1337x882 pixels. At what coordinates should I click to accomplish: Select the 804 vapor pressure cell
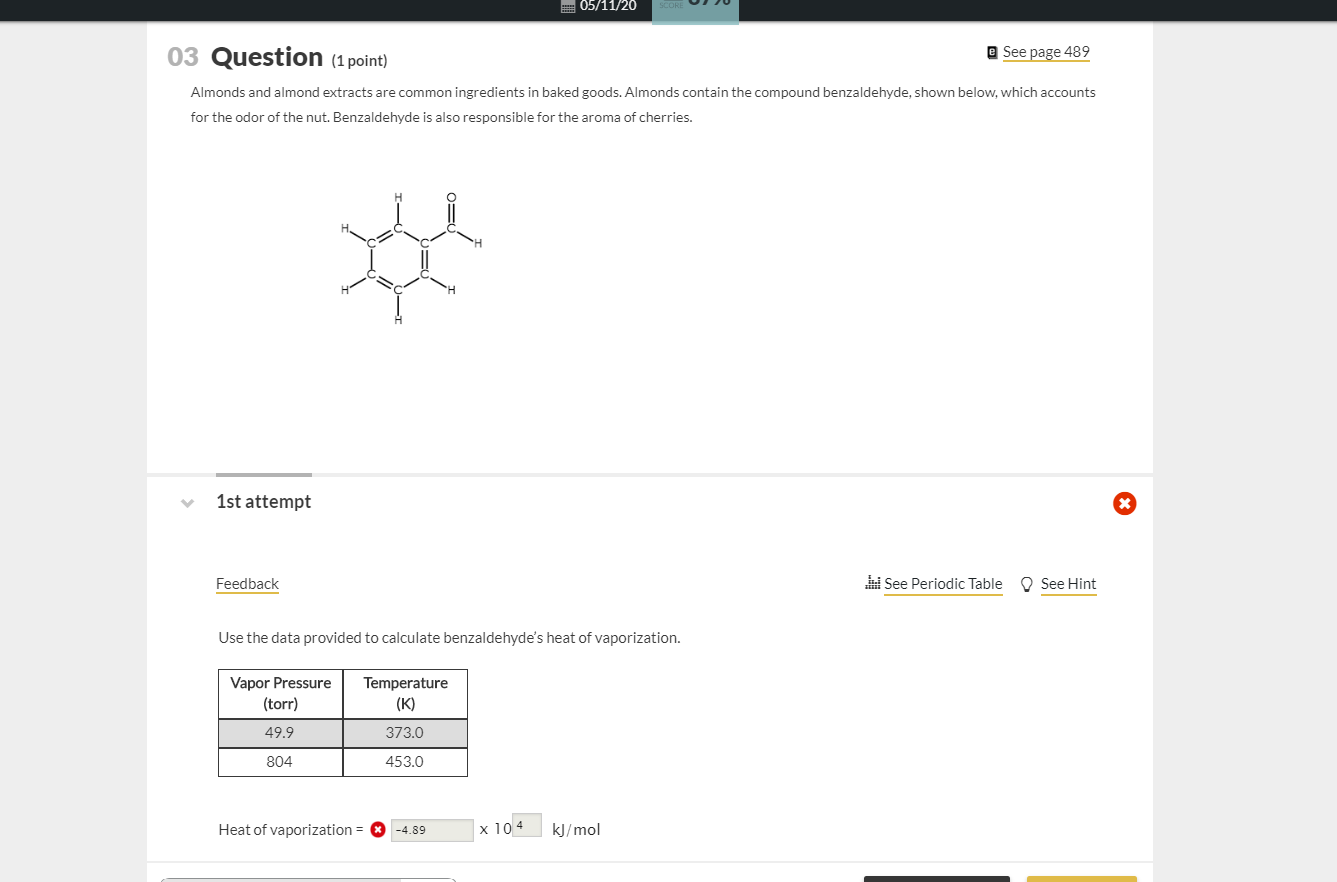[280, 762]
